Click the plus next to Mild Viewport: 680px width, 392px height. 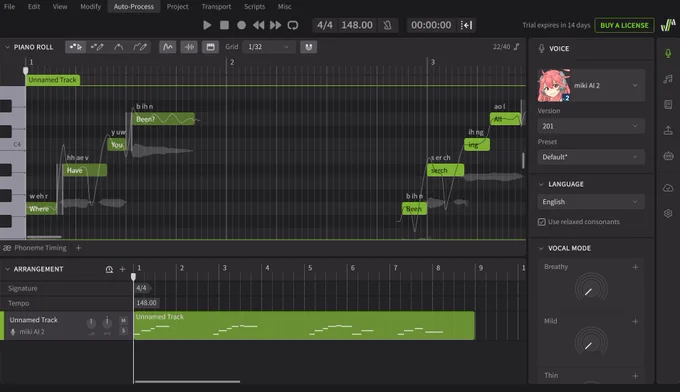coord(635,321)
